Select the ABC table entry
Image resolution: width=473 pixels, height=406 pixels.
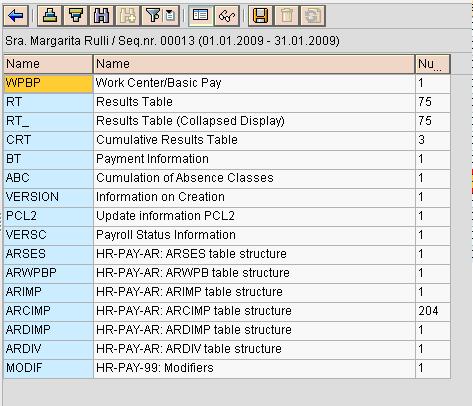click(48, 178)
